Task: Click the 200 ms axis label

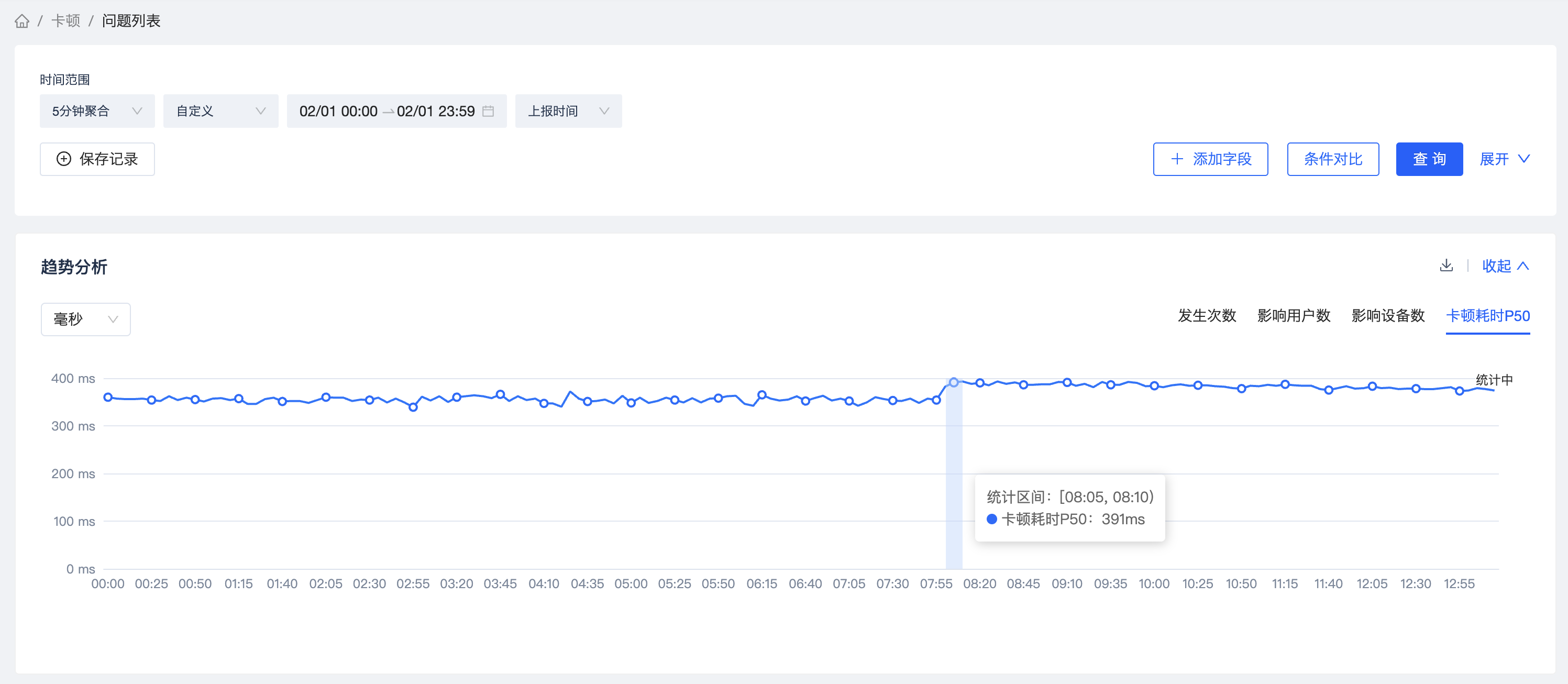Action: (73, 473)
